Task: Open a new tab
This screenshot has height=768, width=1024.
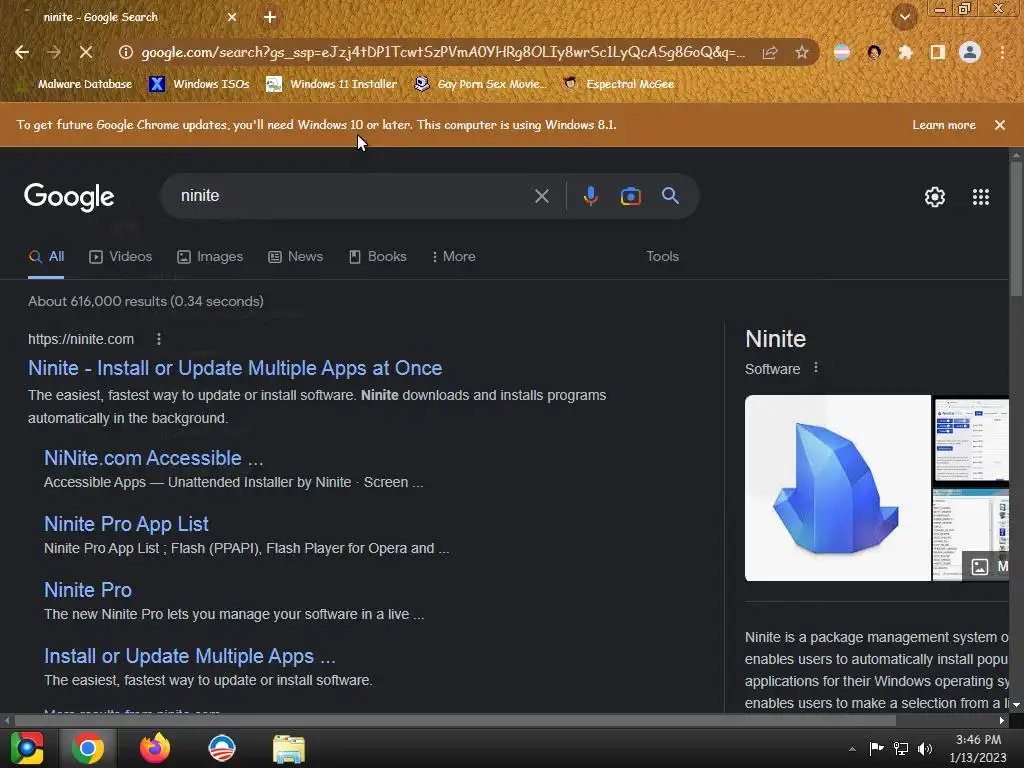Action: coord(270,17)
